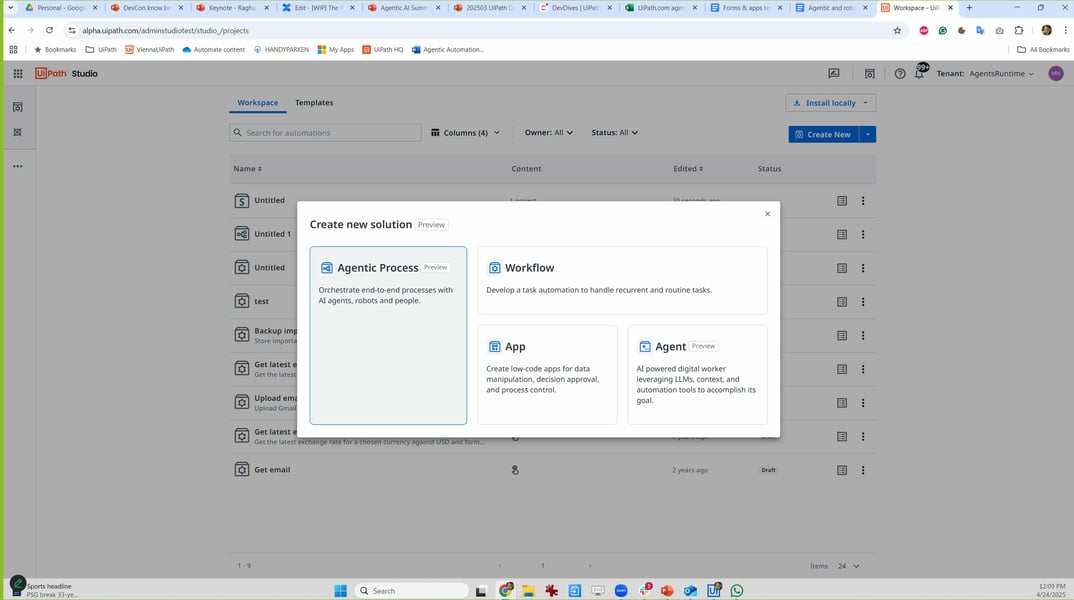Open the UiPath app launcher grid
The width and height of the screenshot is (1074, 600).
(18, 73)
